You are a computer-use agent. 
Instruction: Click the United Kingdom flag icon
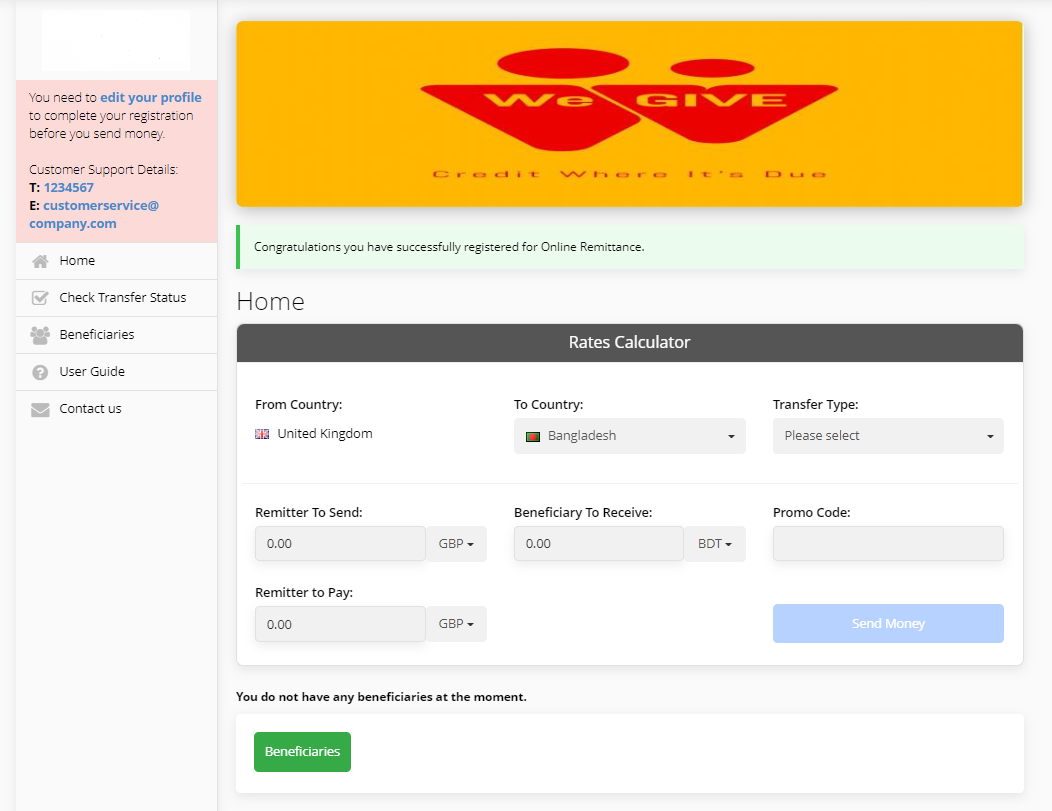pos(262,434)
